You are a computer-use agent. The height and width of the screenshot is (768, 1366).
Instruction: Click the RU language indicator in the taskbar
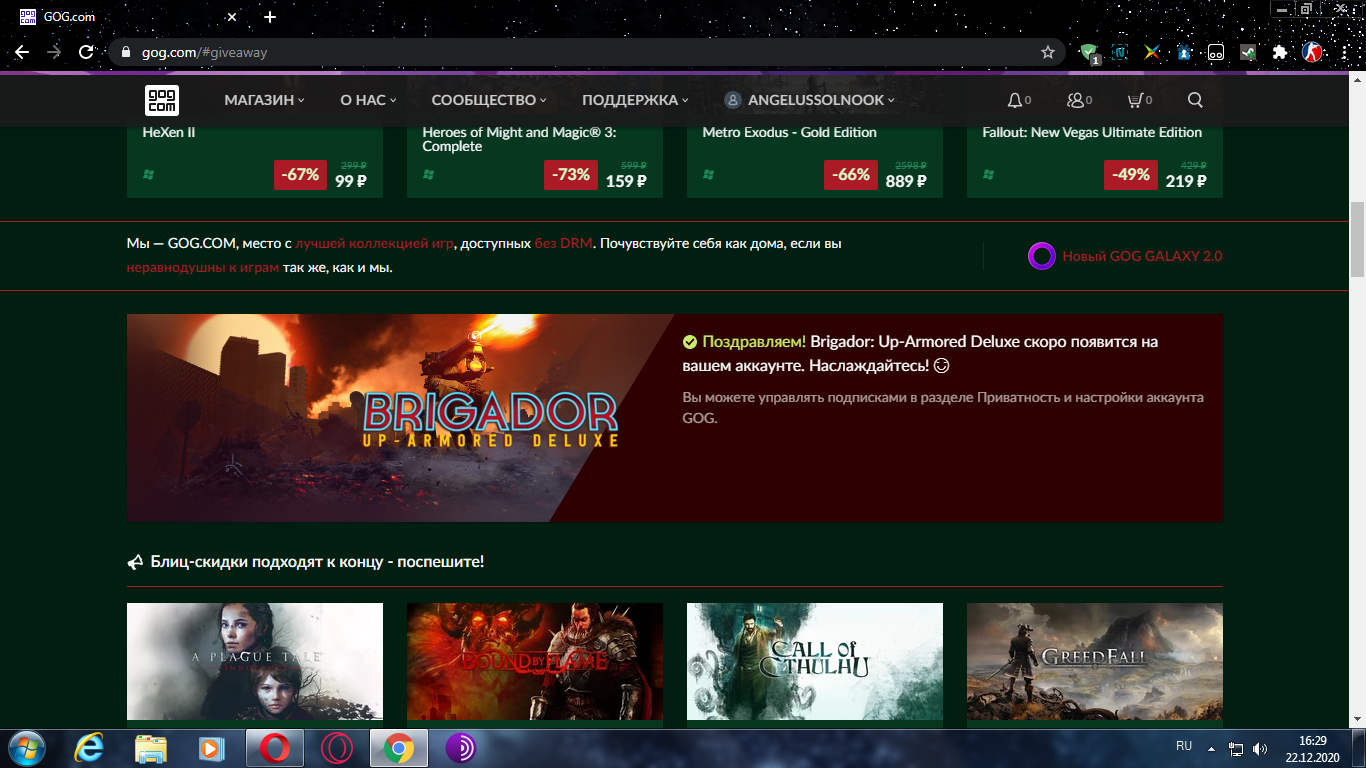(x=1184, y=746)
